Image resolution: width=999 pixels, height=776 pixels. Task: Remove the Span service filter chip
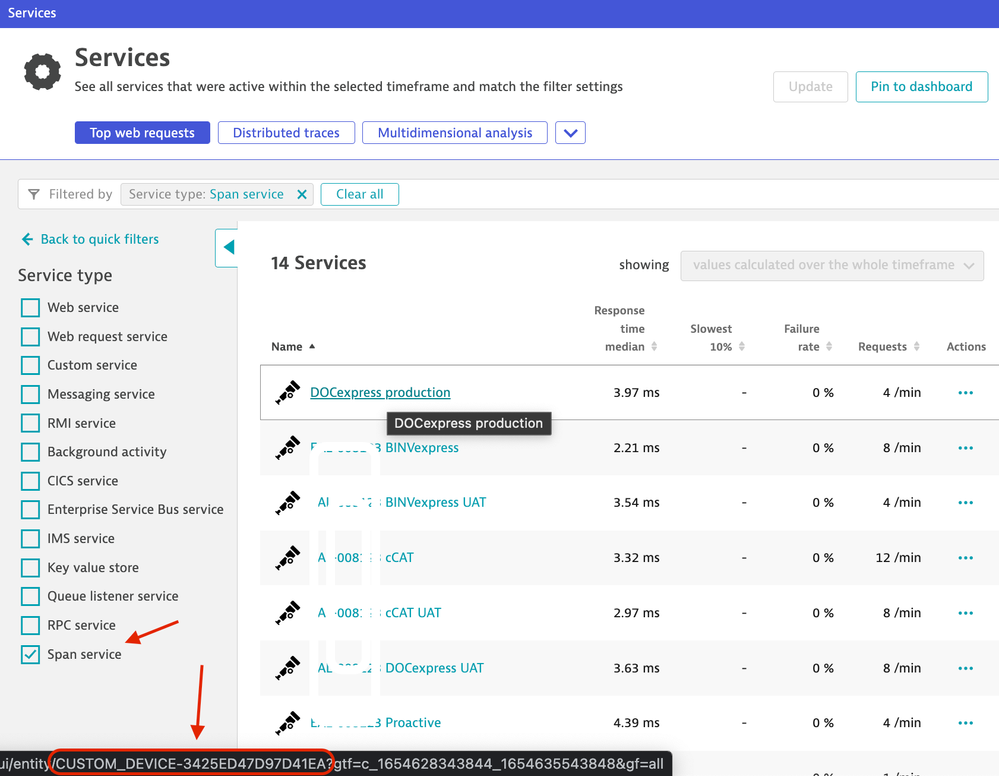302,194
